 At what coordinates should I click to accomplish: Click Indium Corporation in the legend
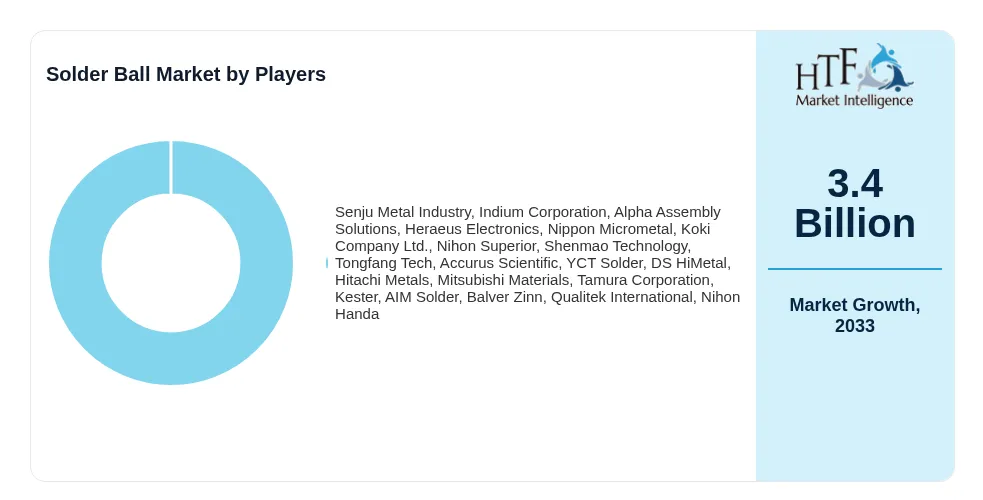pos(542,212)
